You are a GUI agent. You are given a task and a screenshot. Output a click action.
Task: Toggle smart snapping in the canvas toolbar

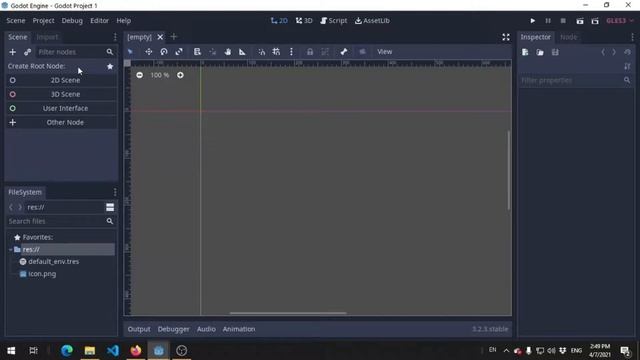[x=262, y=52]
